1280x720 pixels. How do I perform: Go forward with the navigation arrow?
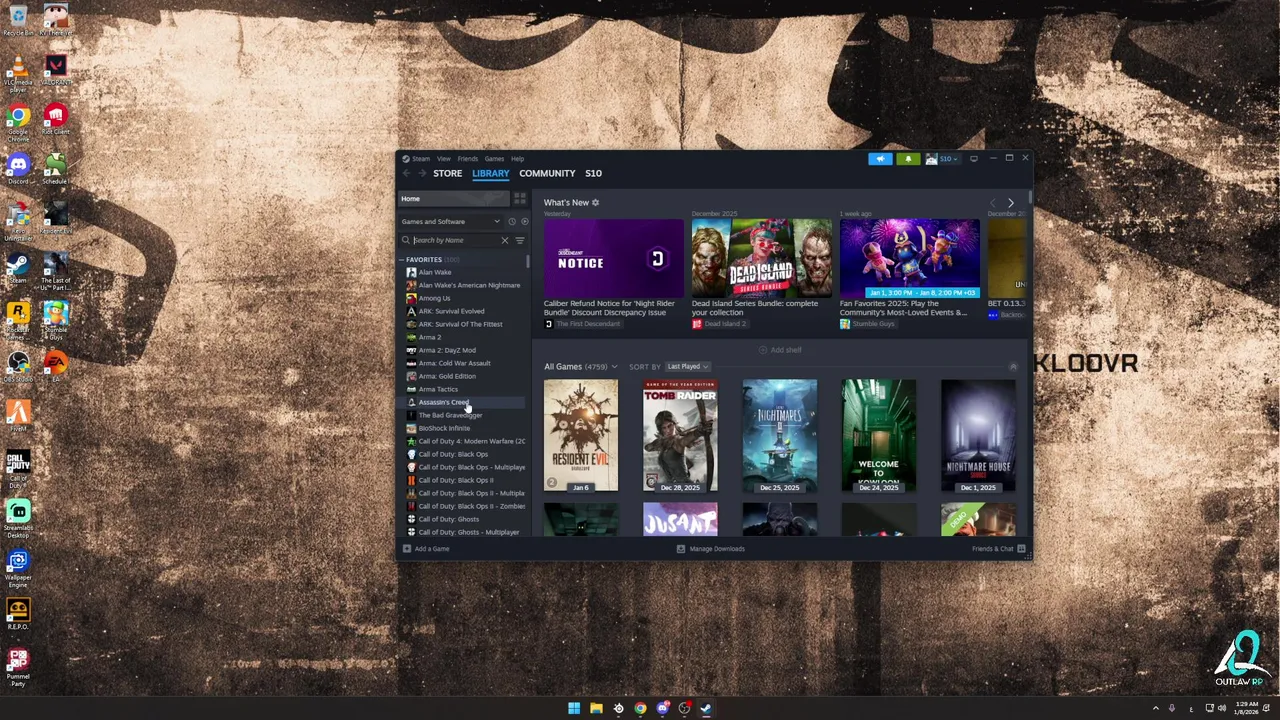coord(421,173)
